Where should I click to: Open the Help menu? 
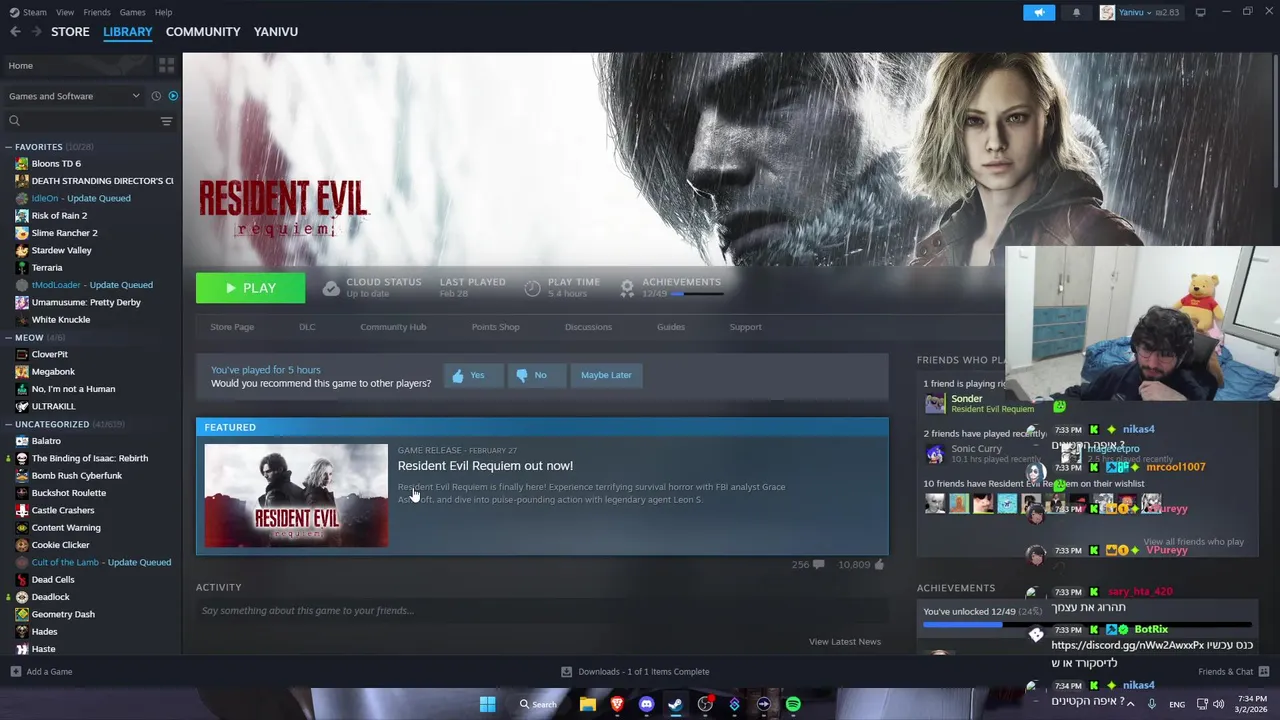[163, 12]
